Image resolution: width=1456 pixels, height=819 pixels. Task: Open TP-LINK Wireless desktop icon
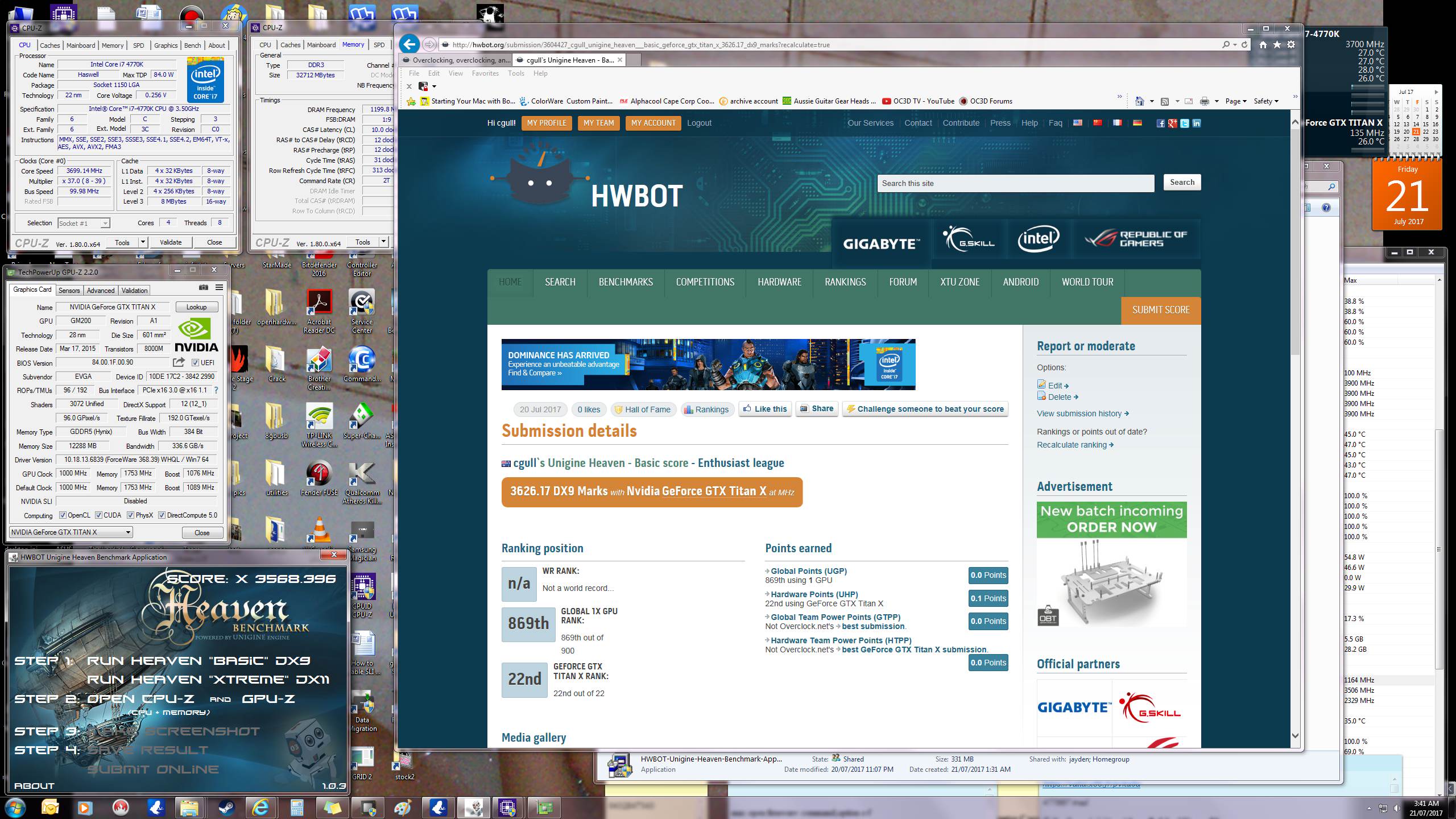coord(319,425)
